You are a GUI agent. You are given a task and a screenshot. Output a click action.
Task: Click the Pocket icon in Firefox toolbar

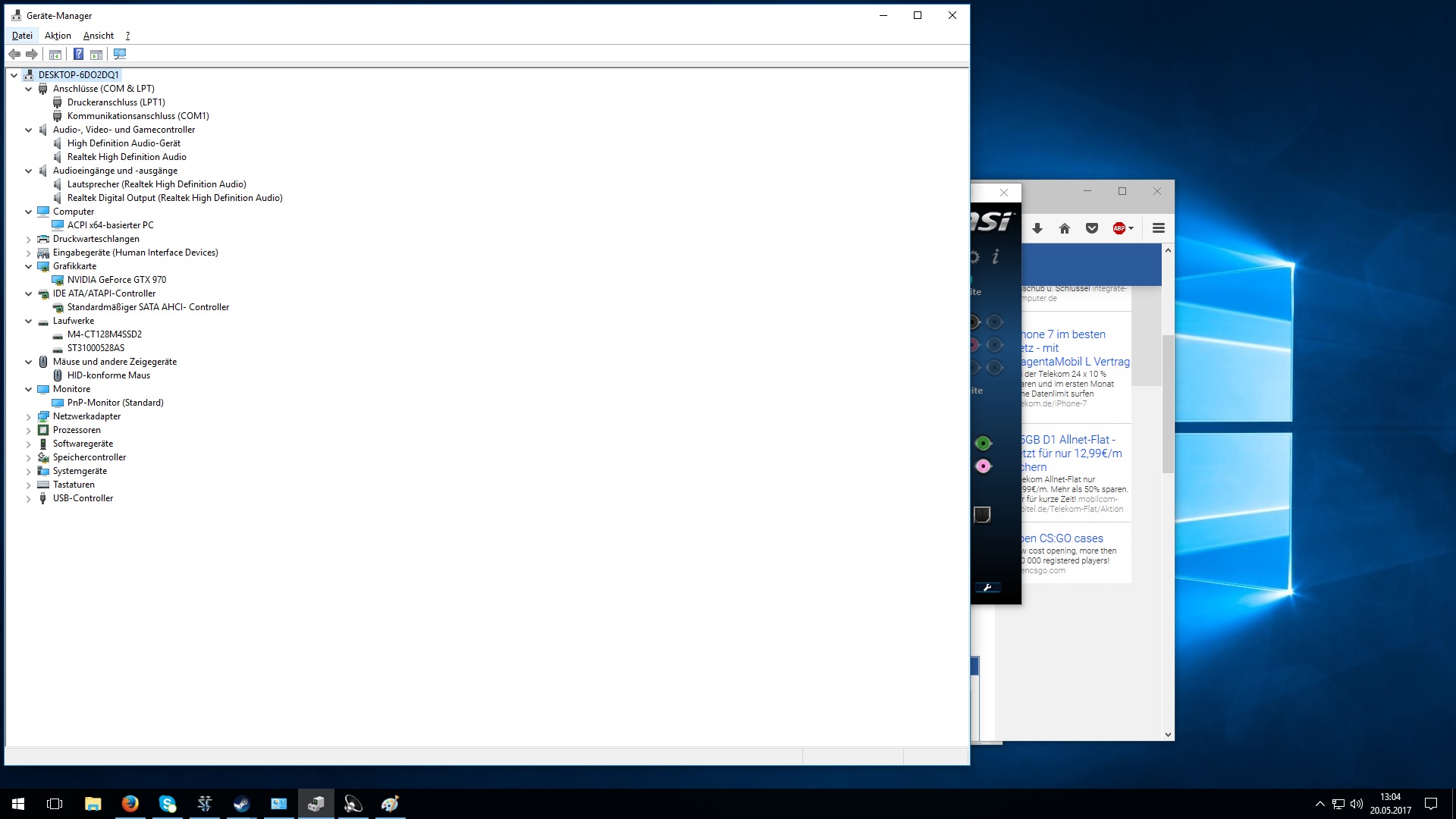pos(1092,228)
